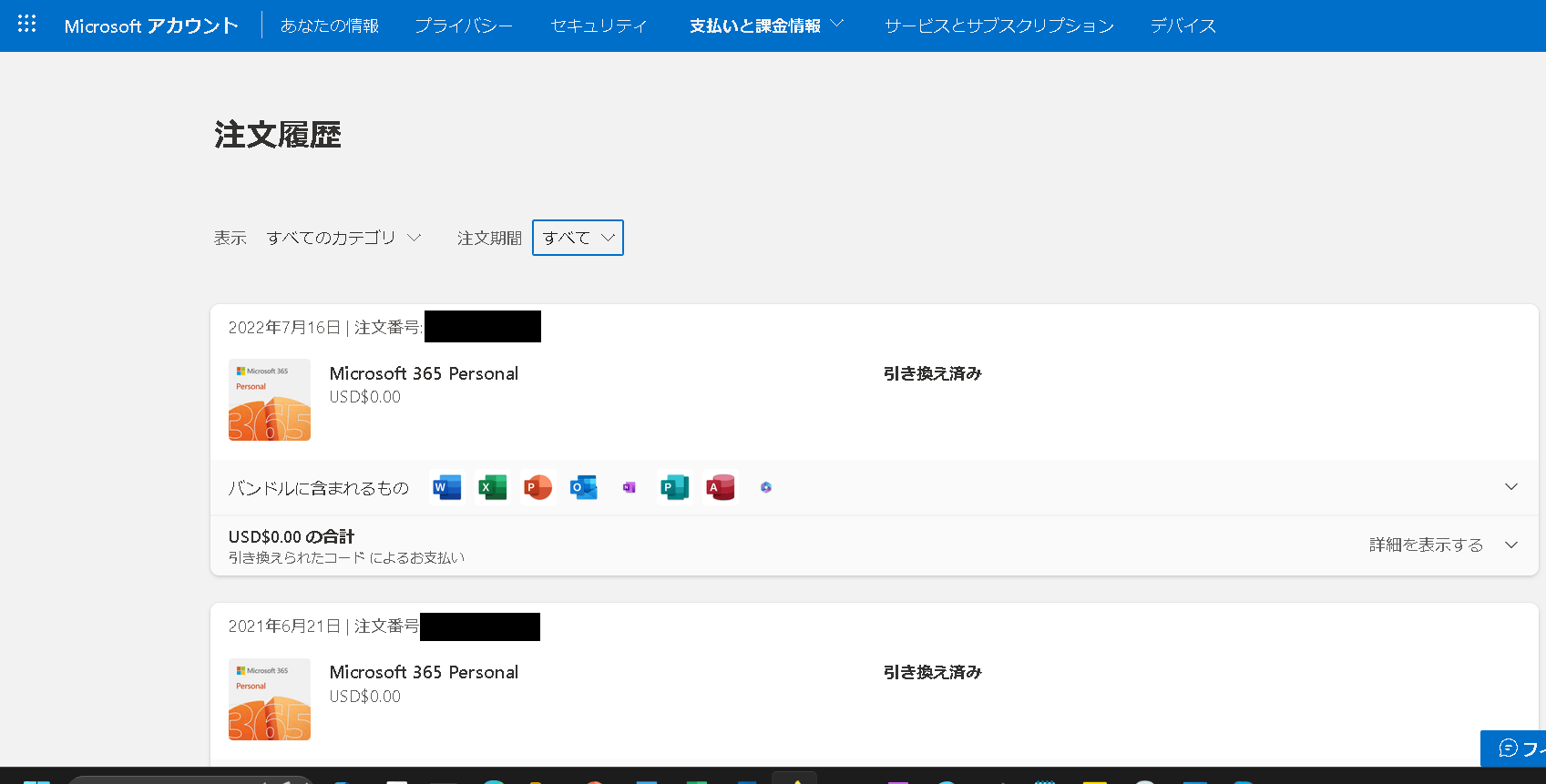Expand the 支払いと課金情報 menu chevron

(x=837, y=24)
